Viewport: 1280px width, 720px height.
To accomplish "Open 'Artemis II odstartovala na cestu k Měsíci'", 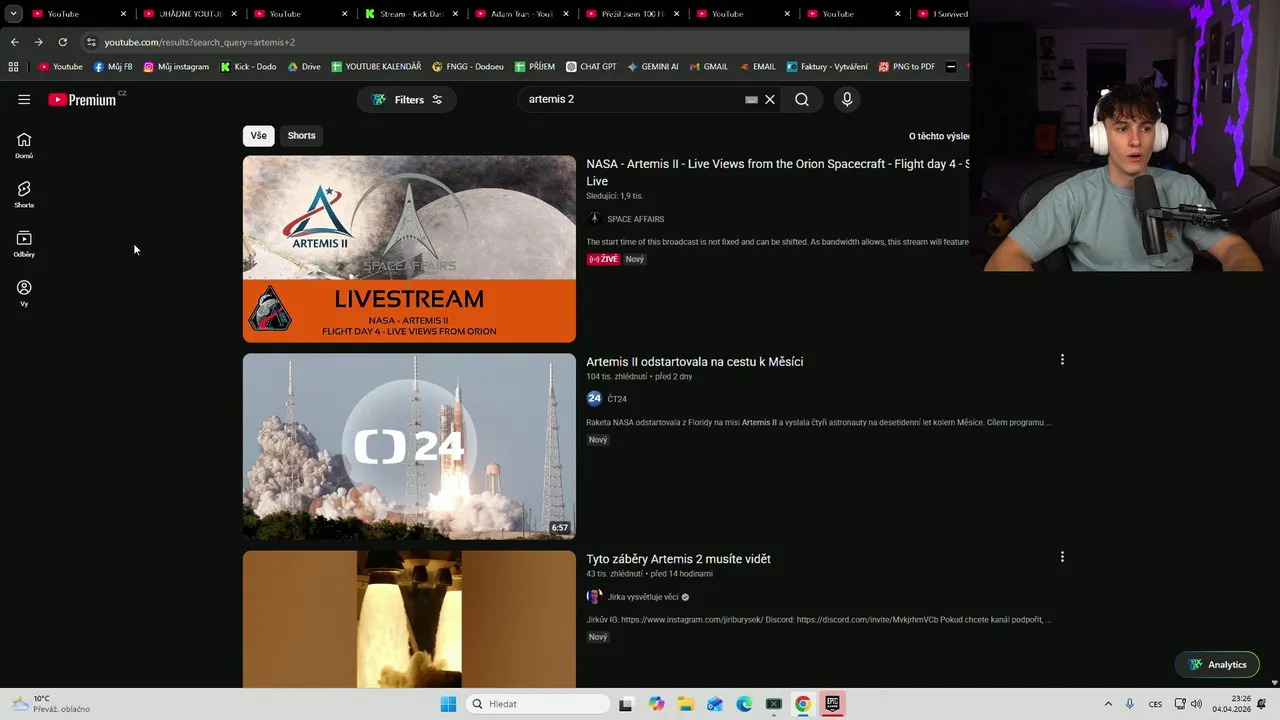I will (x=694, y=361).
